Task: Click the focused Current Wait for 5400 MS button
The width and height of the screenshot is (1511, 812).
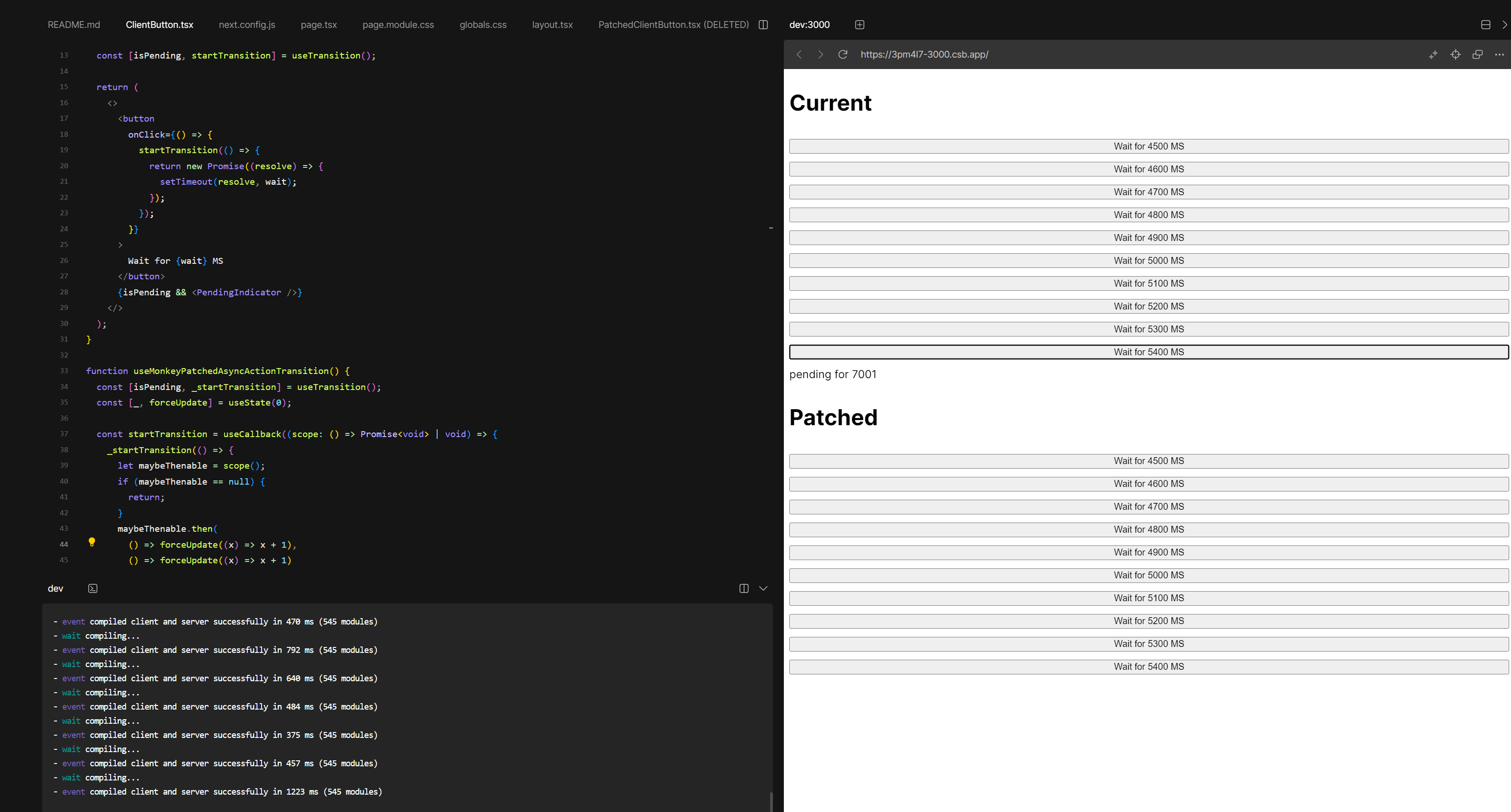Action: [x=1148, y=352]
